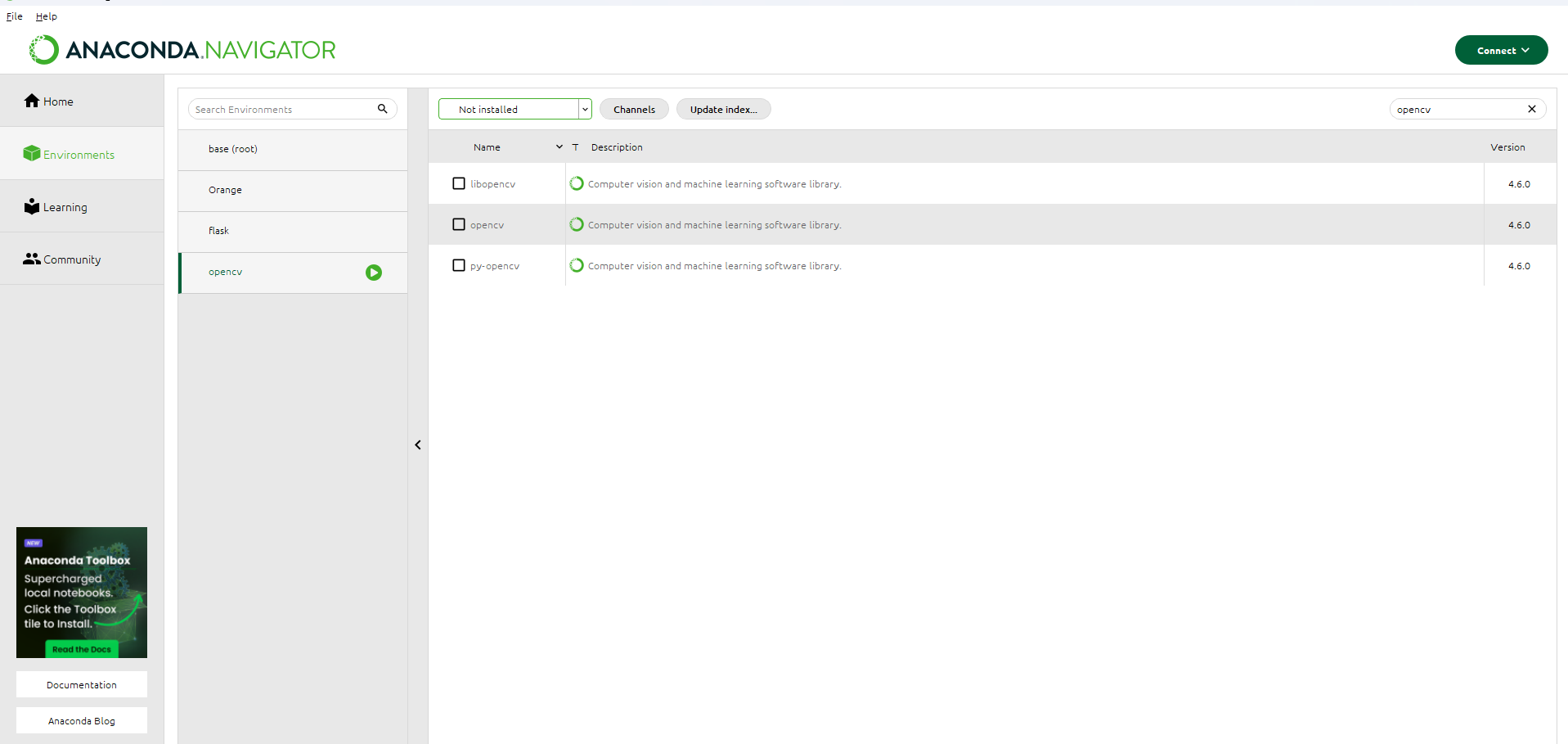Viewport: 1568px width, 744px height.
Task: Check the libopencv package checkbox
Action: pos(459,183)
